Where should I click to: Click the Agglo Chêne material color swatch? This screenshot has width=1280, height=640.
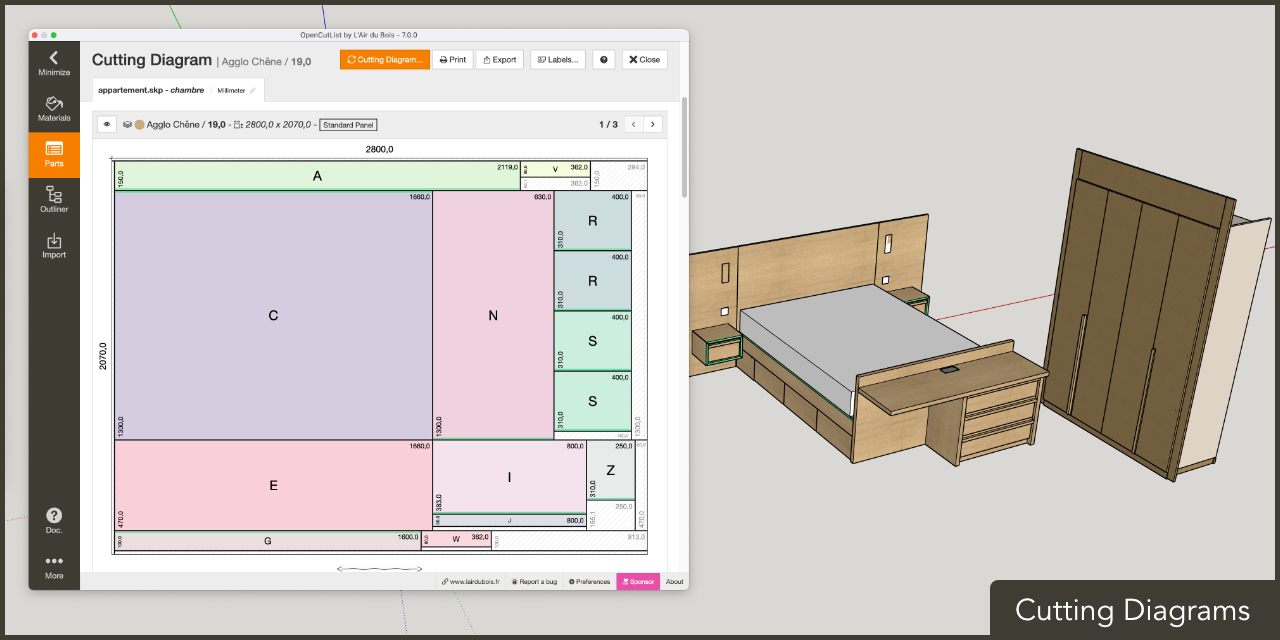point(140,125)
